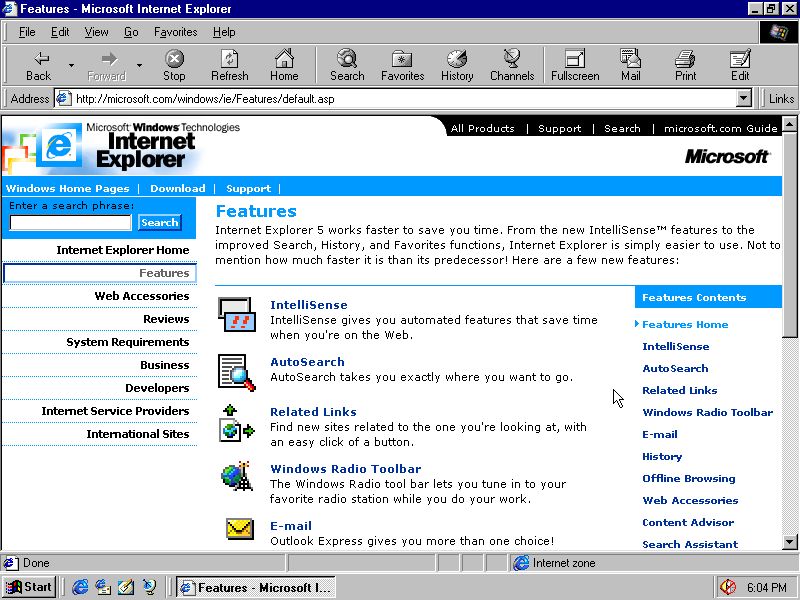Open the View menu

pyautogui.click(x=96, y=32)
